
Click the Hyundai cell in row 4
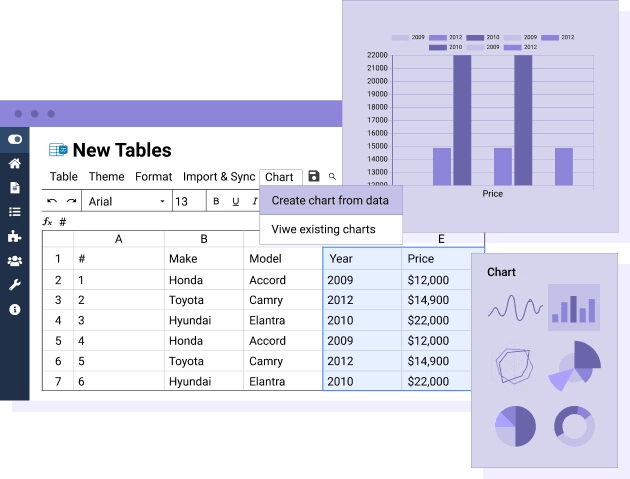click(x=204, y=320)
